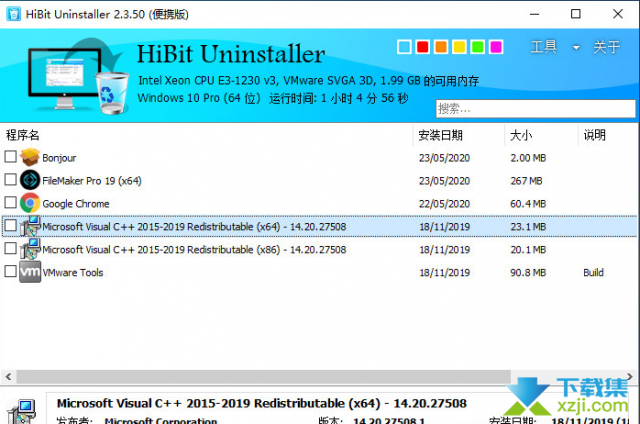
Task: Select the Bonjour program name
Action: [x=59, y=158]
